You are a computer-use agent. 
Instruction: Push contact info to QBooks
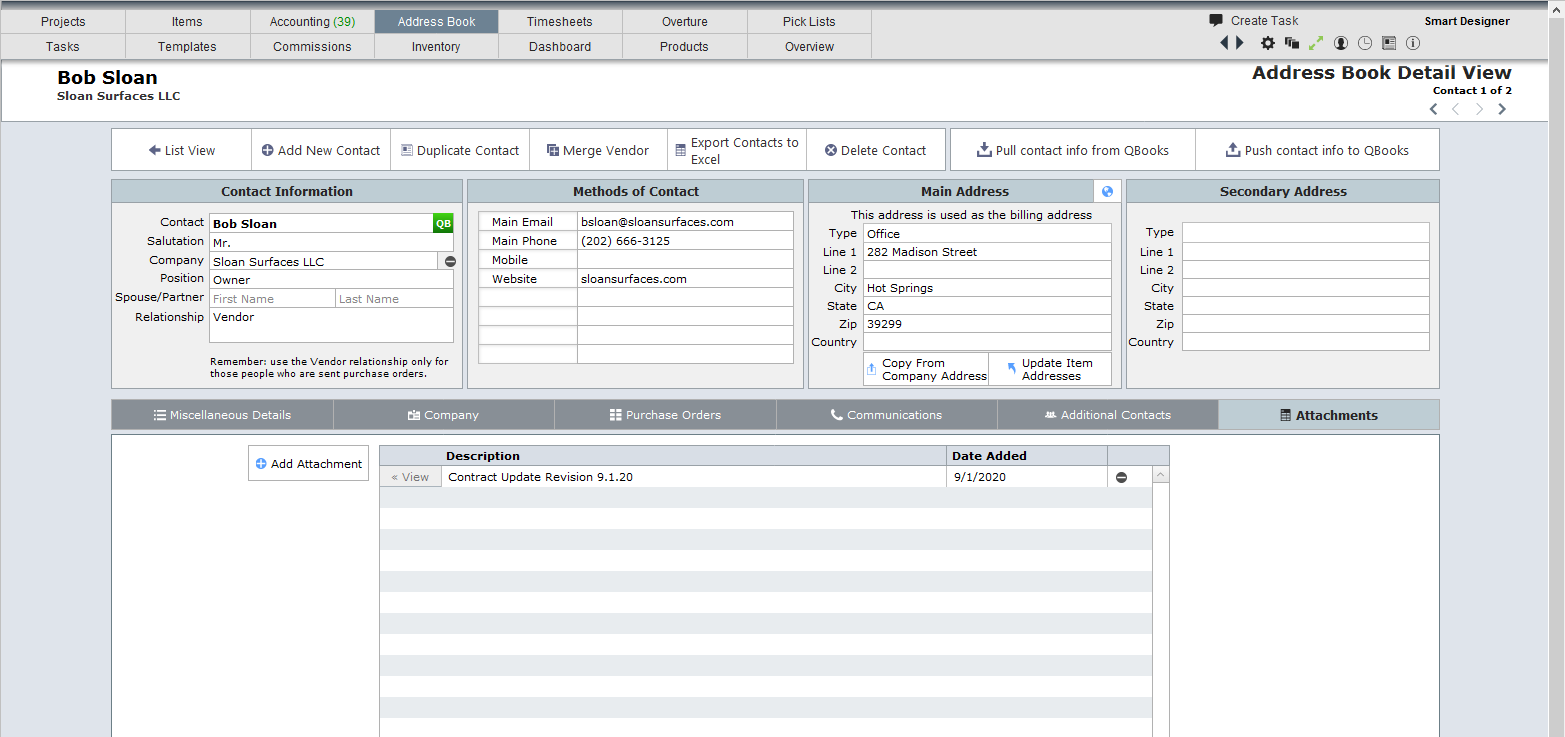(1317, 150)
